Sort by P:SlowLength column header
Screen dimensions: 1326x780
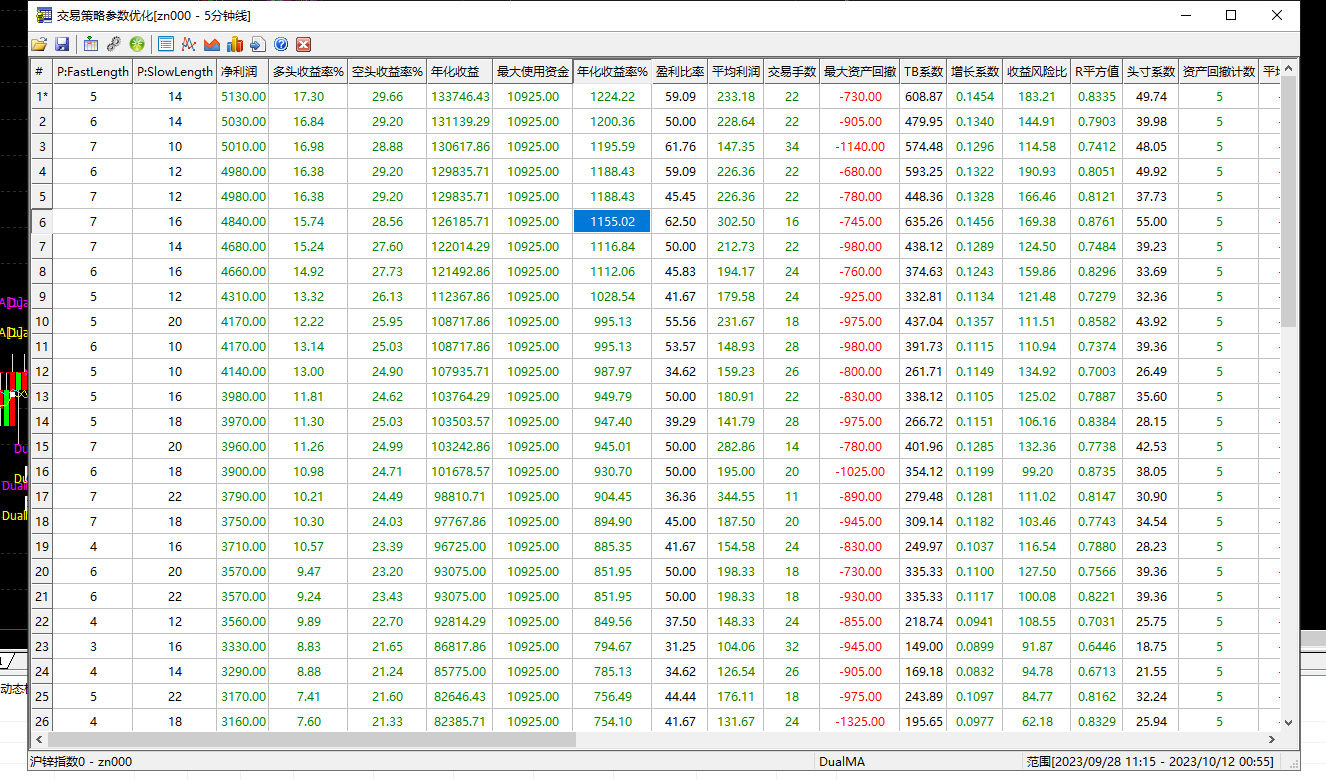(x=175, y=71)
